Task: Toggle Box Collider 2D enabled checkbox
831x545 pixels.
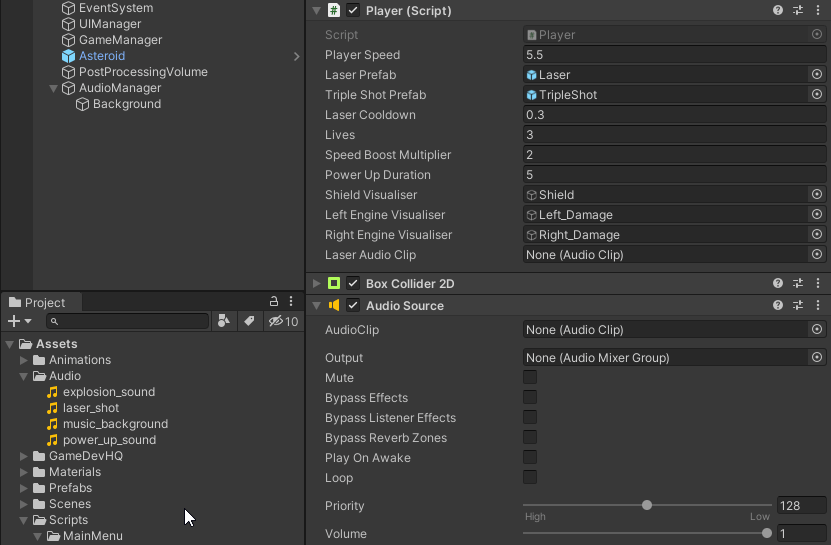Action: click(x=353, y=283)
